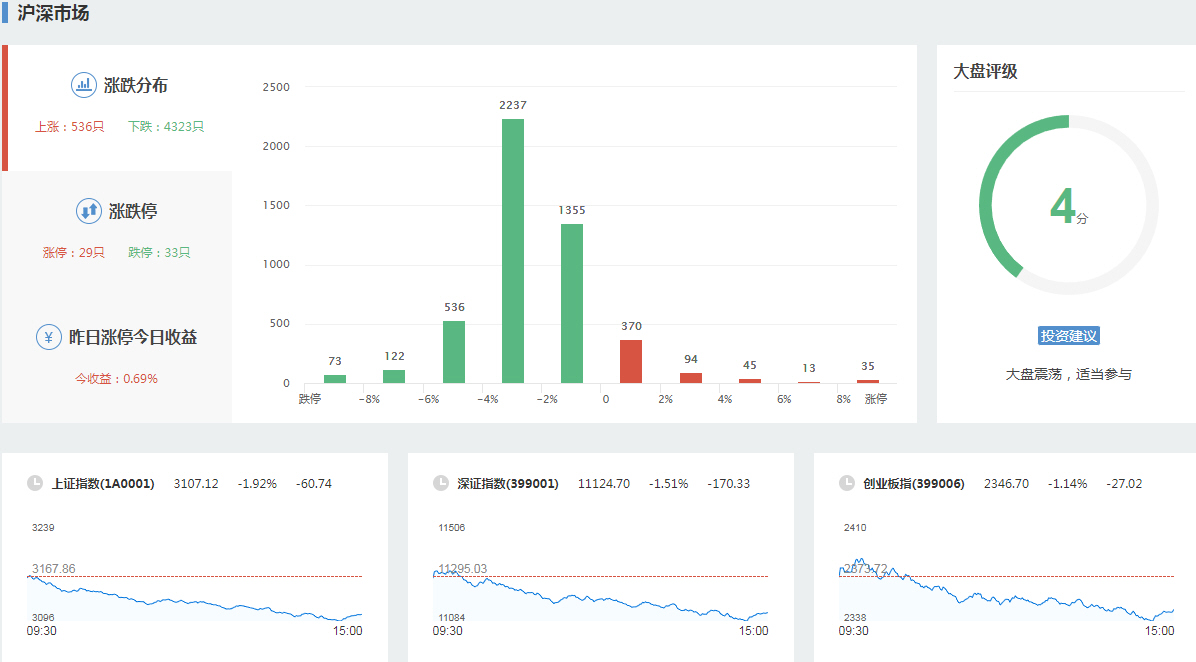Click the 沪深市场 section heading
Image resolution: width=1196 pixels, height=662 pixels.
54,14
